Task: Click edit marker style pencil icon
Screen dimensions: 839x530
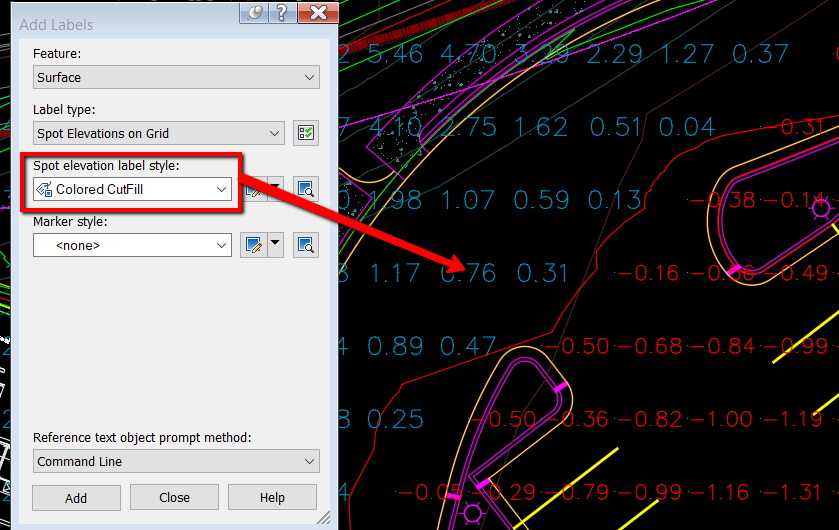Action: 254,245
